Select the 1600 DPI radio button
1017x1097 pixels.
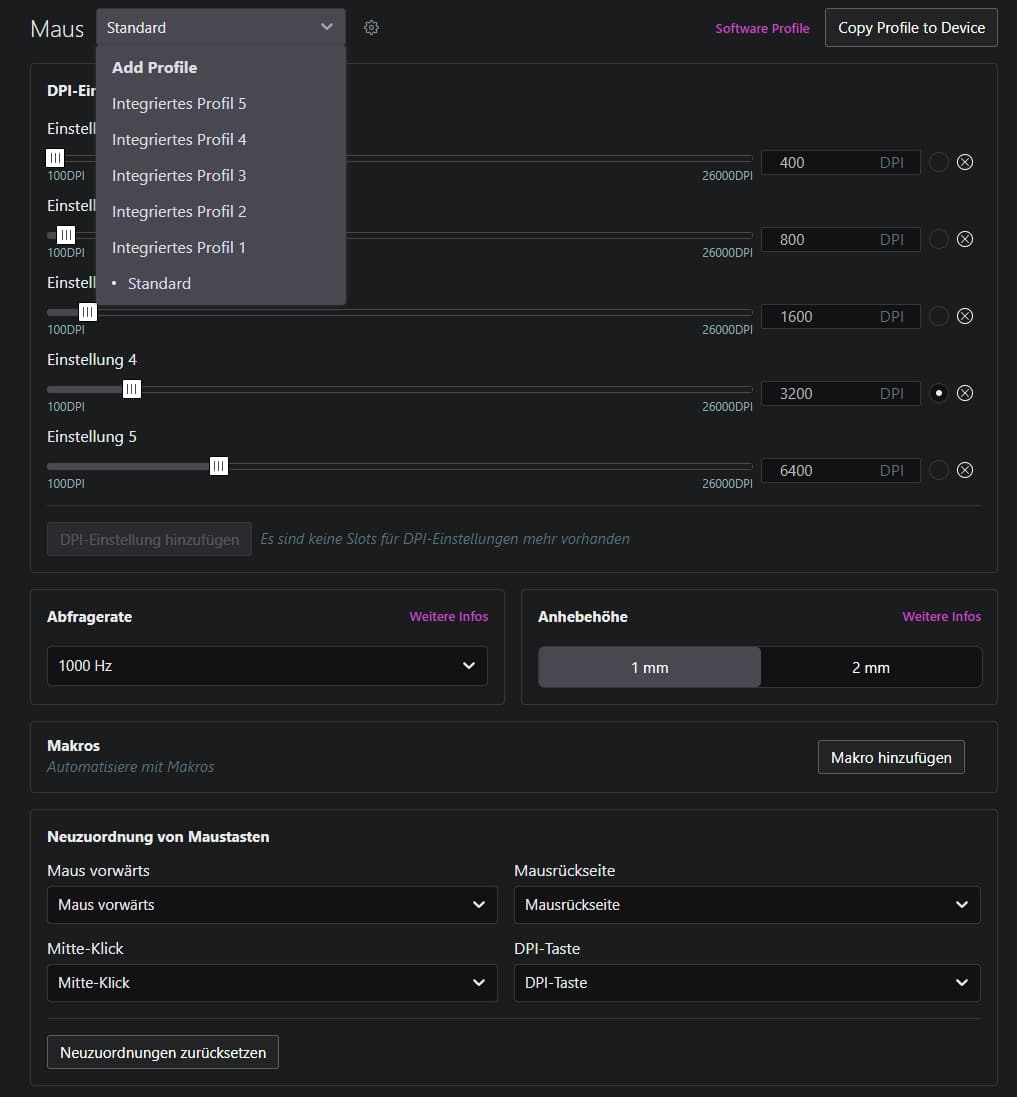coord(938,316)
